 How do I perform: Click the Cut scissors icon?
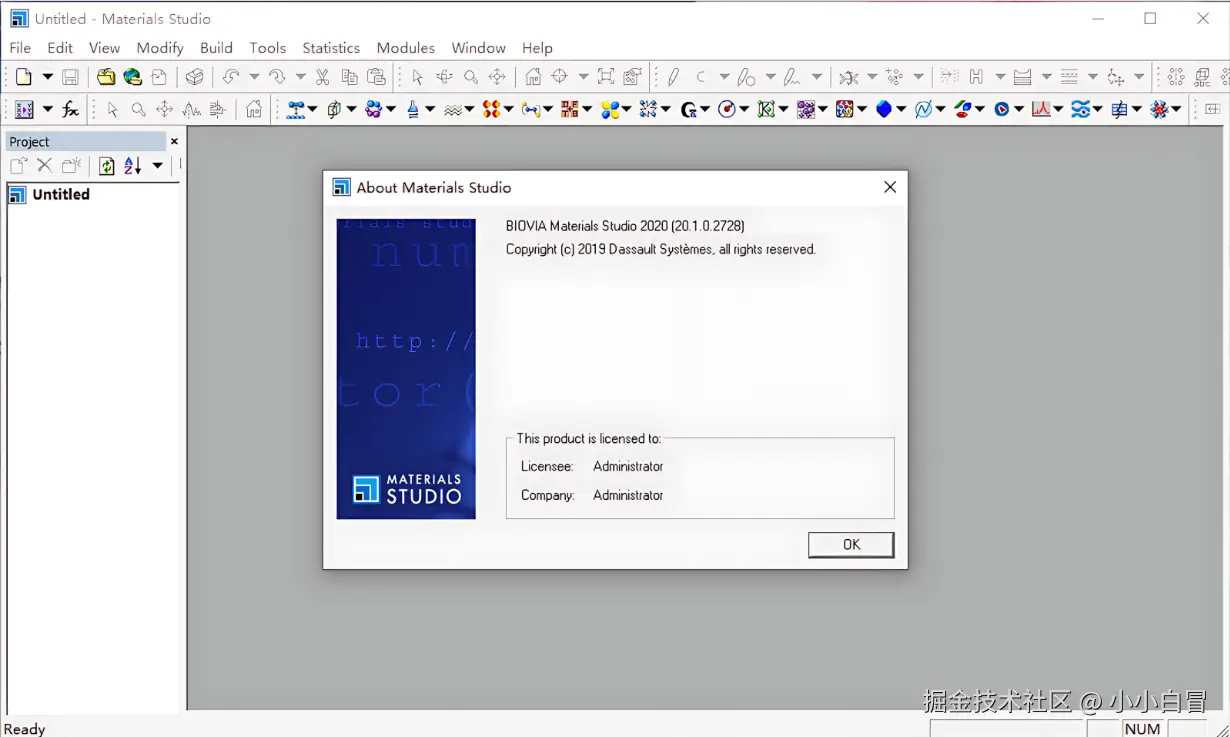pos(322,77)
